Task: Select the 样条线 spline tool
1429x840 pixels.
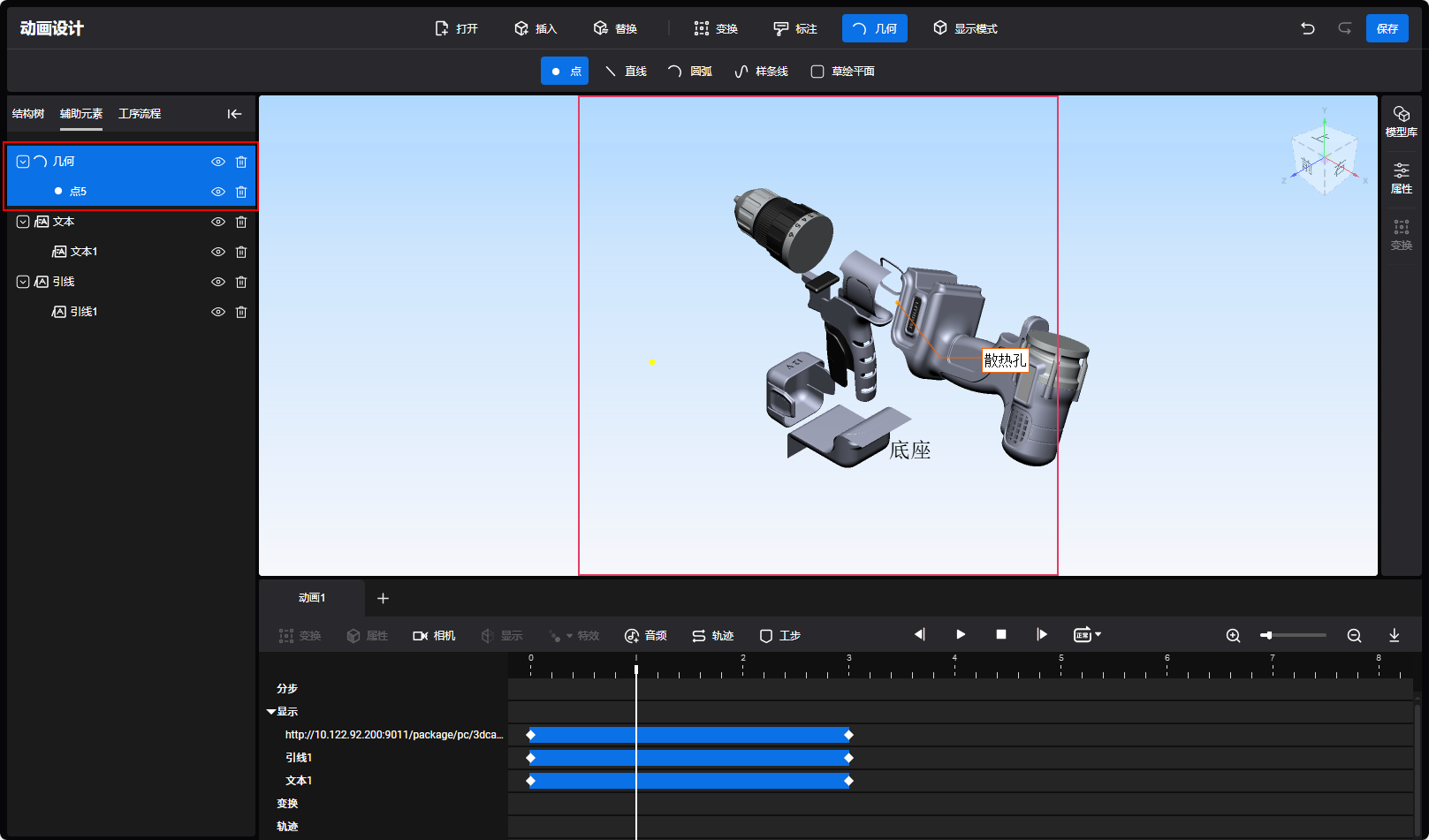Action: [x=761, y=72]
